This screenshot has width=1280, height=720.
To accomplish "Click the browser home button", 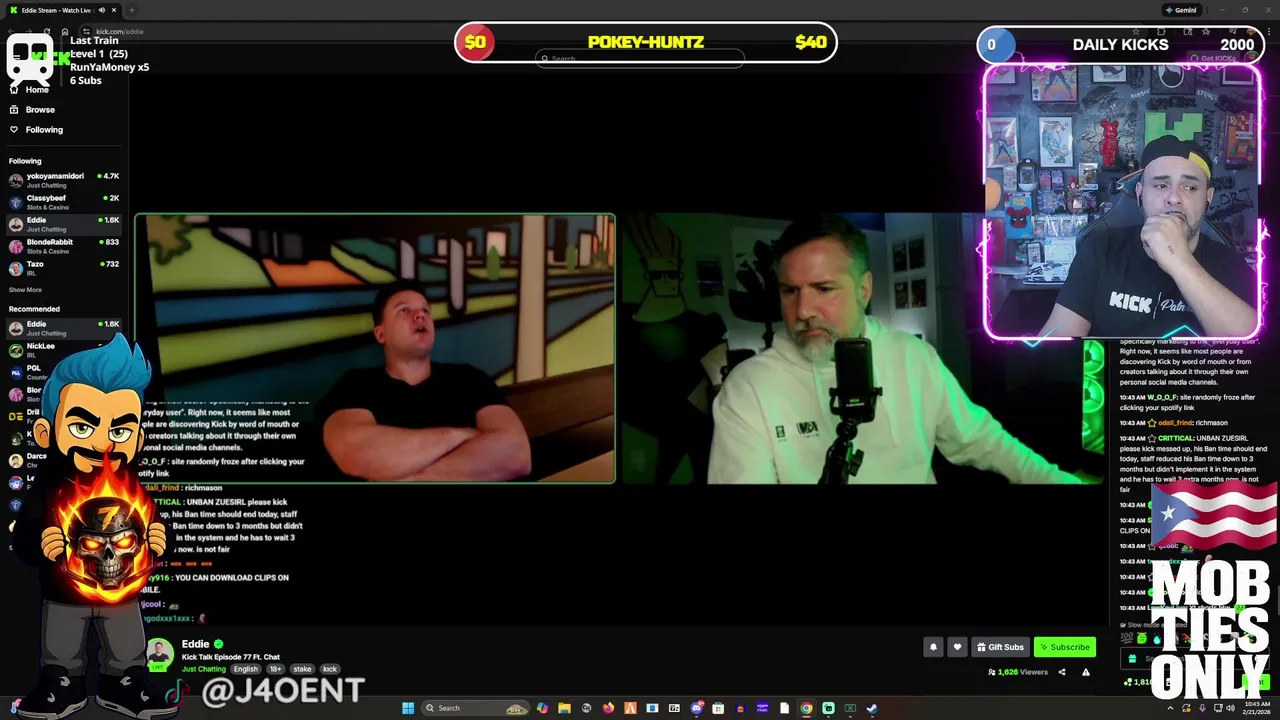I will 64,31.
